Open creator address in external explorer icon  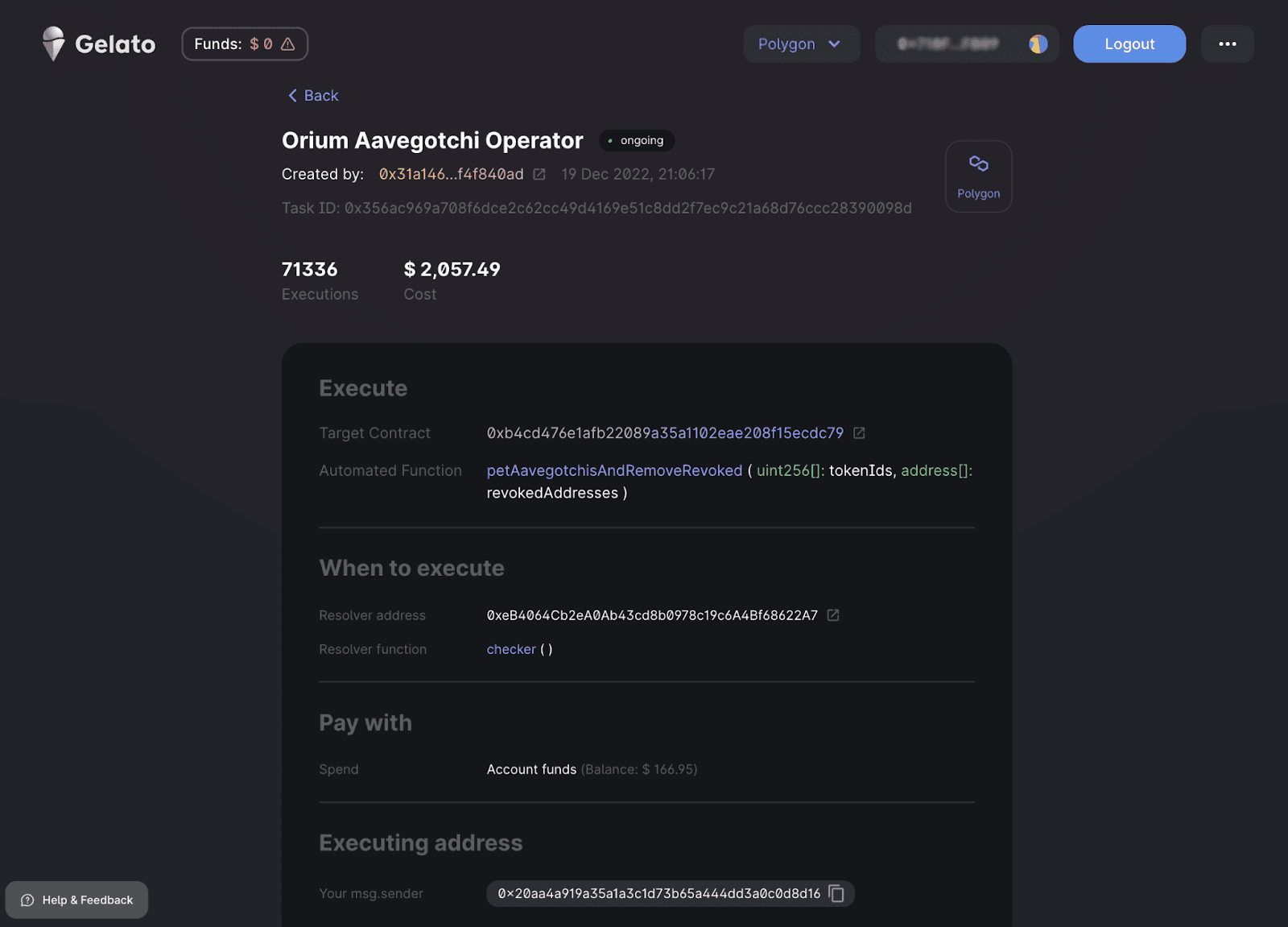(539, 174)
